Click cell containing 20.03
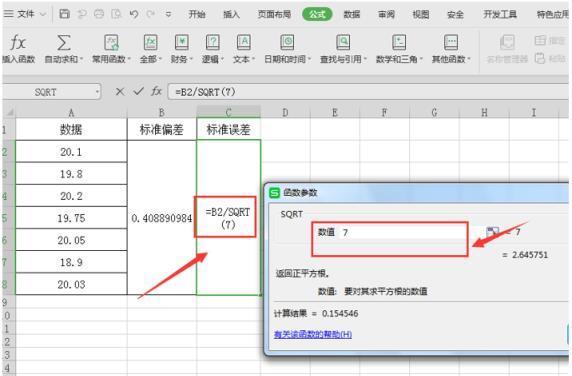The image size is (572, 376). [x=71, y=284]
